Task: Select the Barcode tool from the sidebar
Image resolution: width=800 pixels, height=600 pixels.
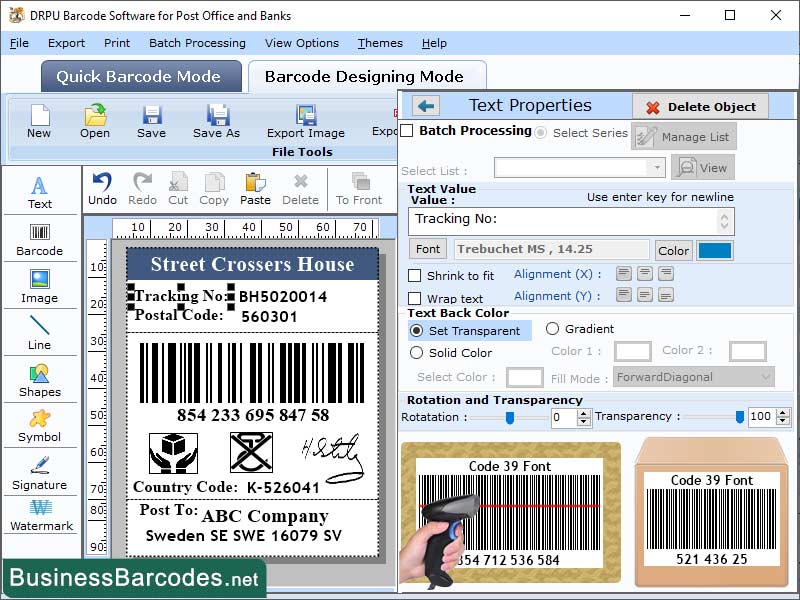Action: pyautogui.click(x=40, y=240)
